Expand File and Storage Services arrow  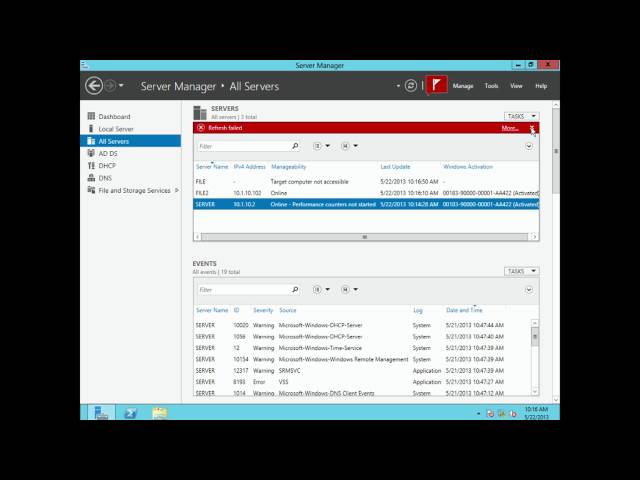point(177,190)
